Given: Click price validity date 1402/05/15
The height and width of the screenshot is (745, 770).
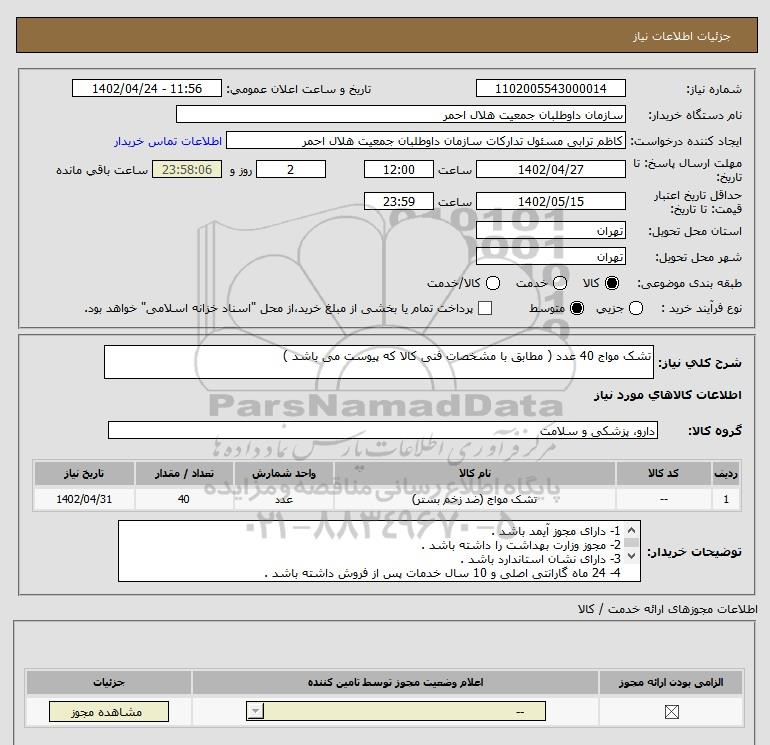Looking at the screenshot, I should pos(550,201).
